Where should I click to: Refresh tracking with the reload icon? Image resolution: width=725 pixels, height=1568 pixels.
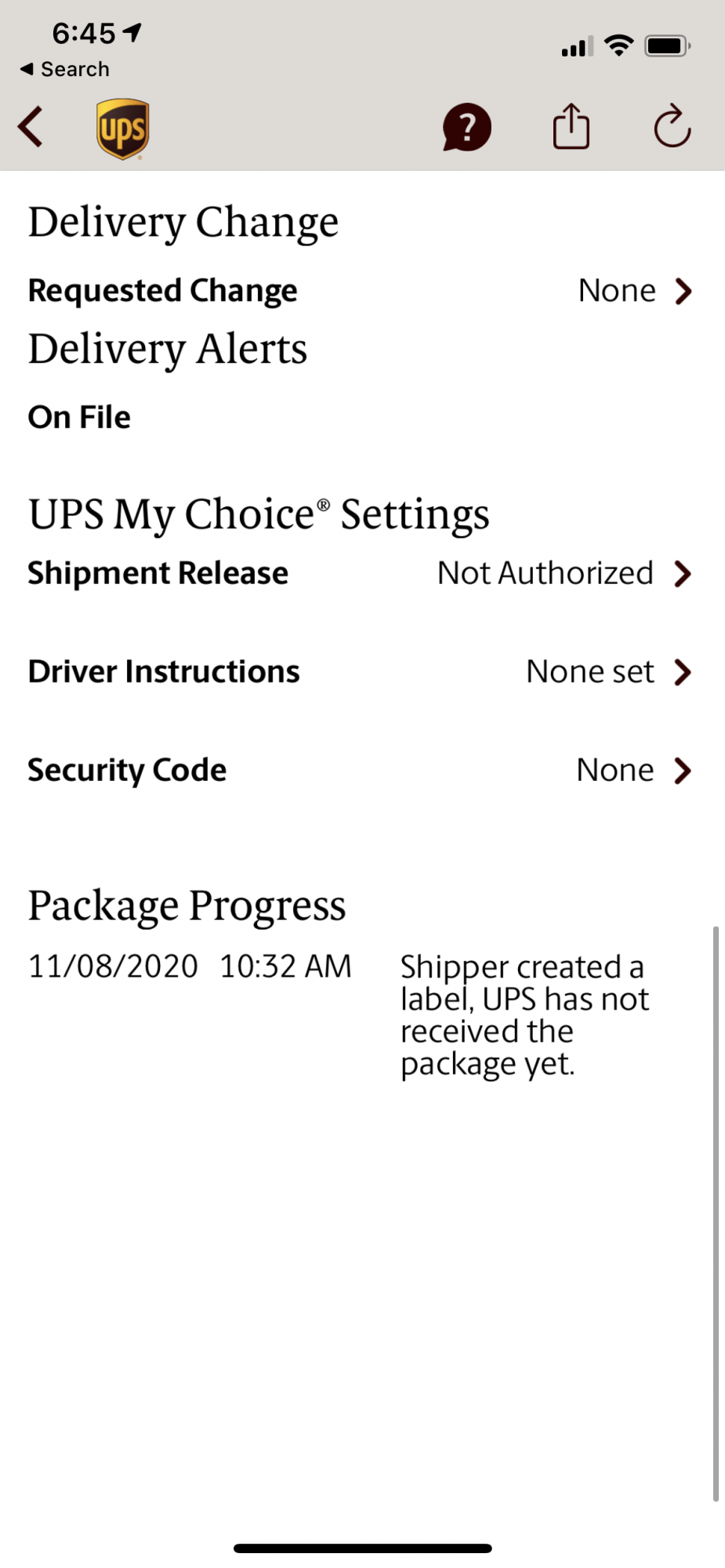[672, 127]
